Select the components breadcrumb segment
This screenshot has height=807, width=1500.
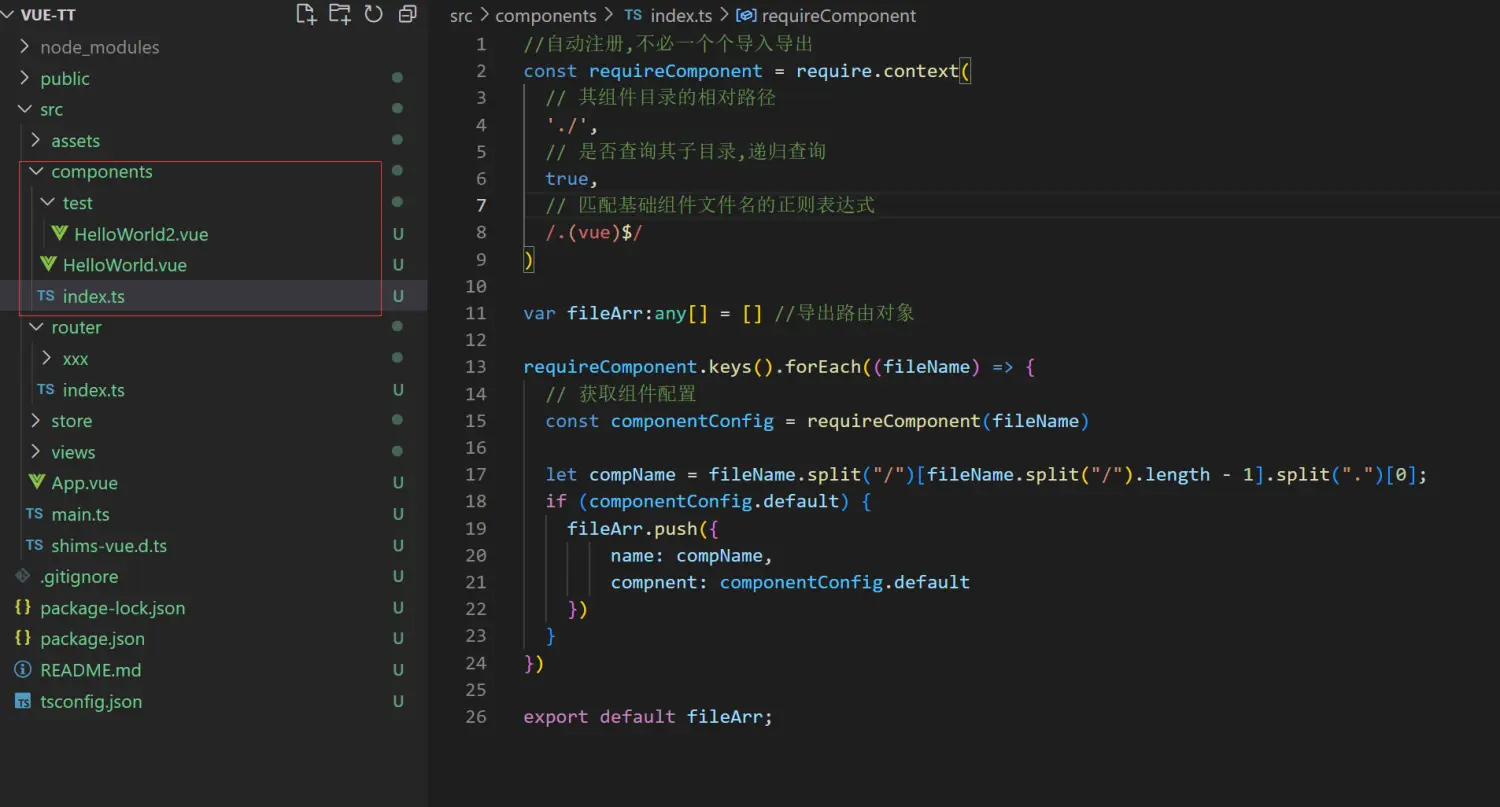[x=545, y=16]
